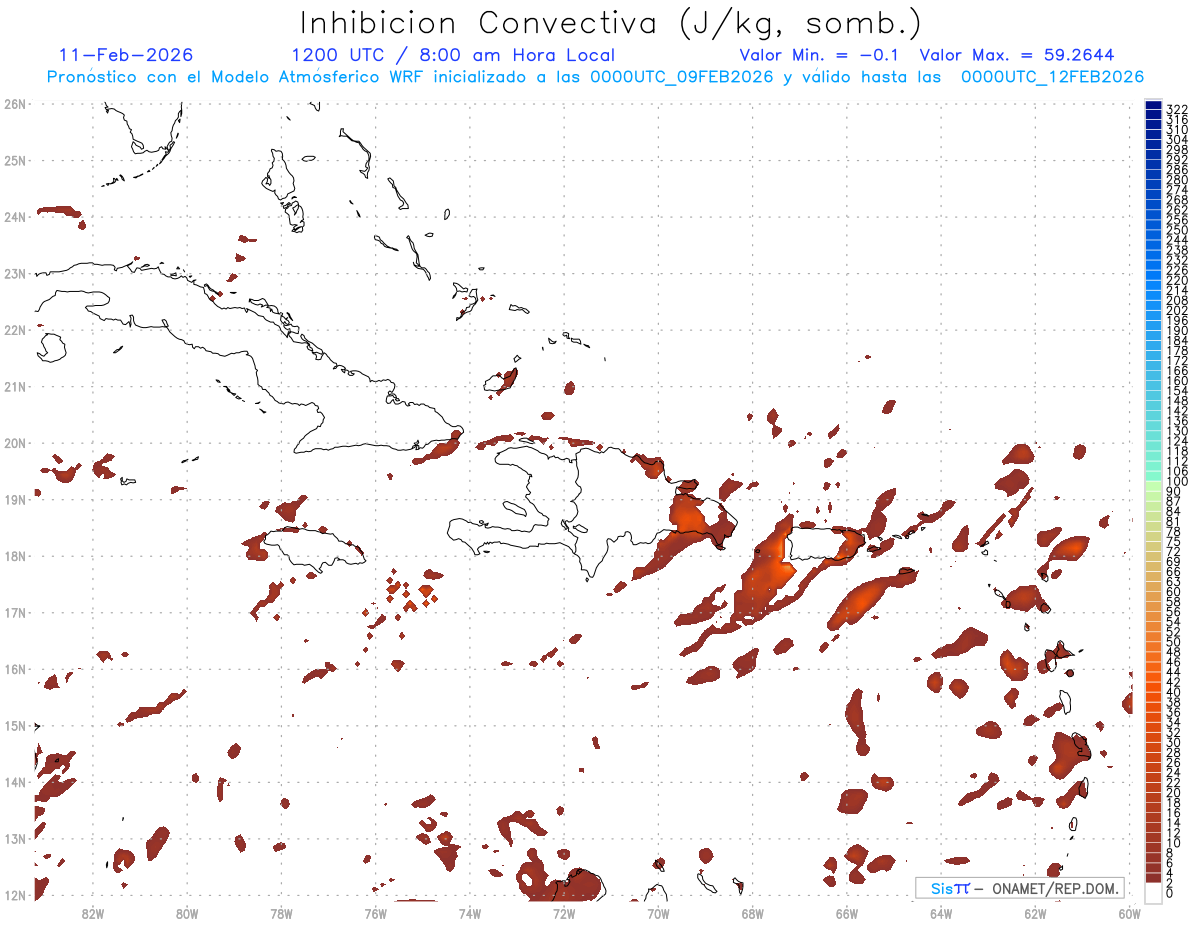
Task: Click the 72W longitude label
Action: (564, 913)
